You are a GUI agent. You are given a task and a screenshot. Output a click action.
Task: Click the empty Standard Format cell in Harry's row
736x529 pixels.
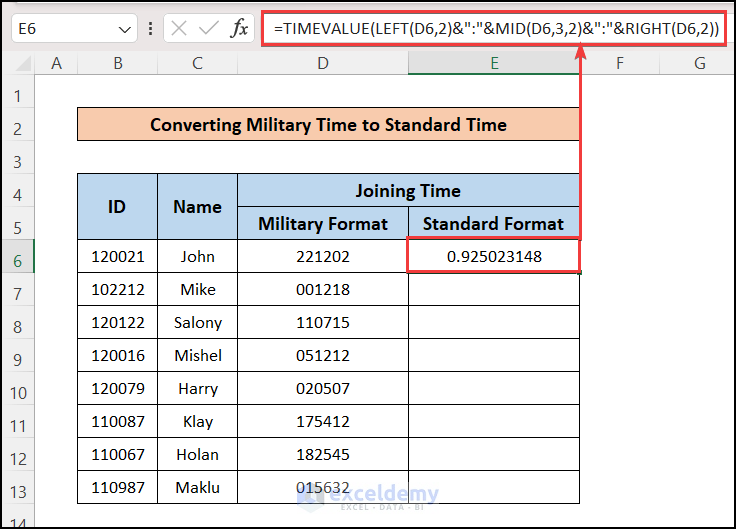click(494, 388)
